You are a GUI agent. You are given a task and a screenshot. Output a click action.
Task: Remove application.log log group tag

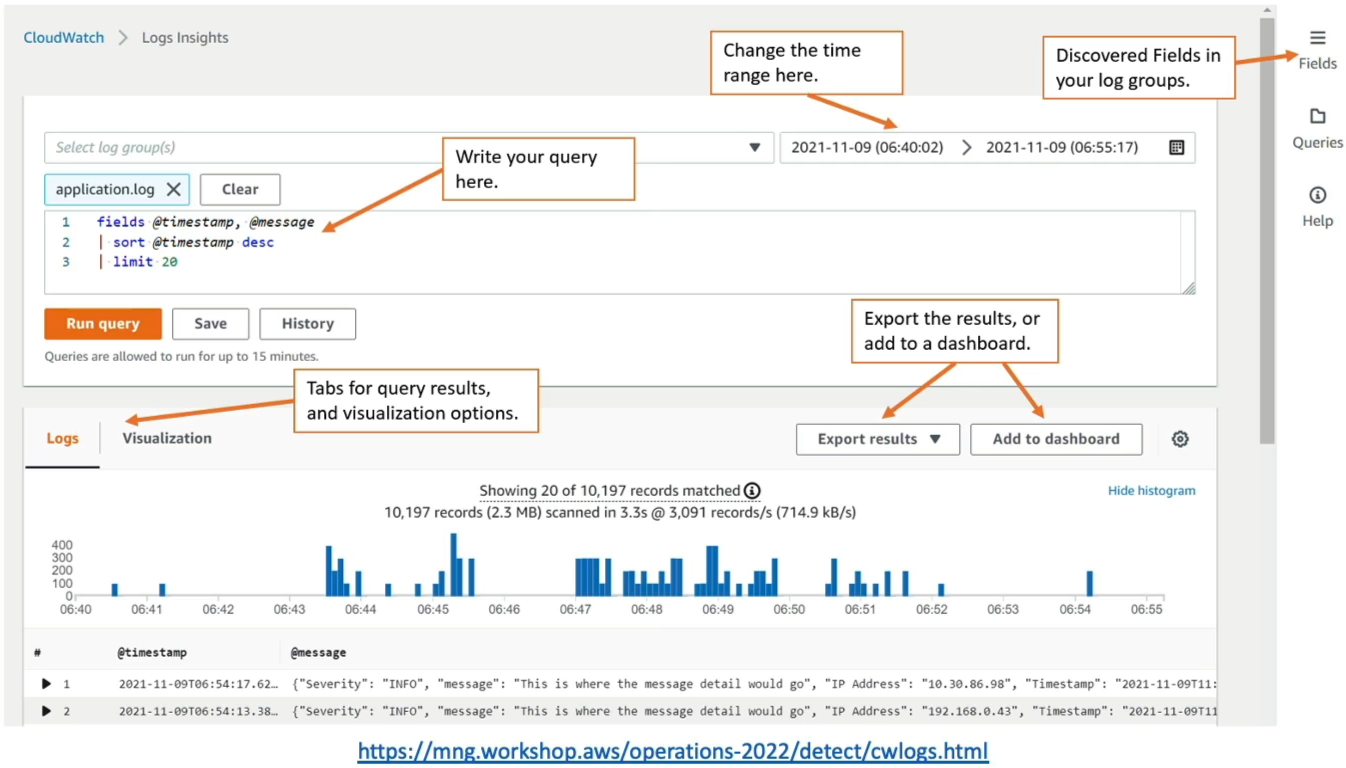[173, 189]
